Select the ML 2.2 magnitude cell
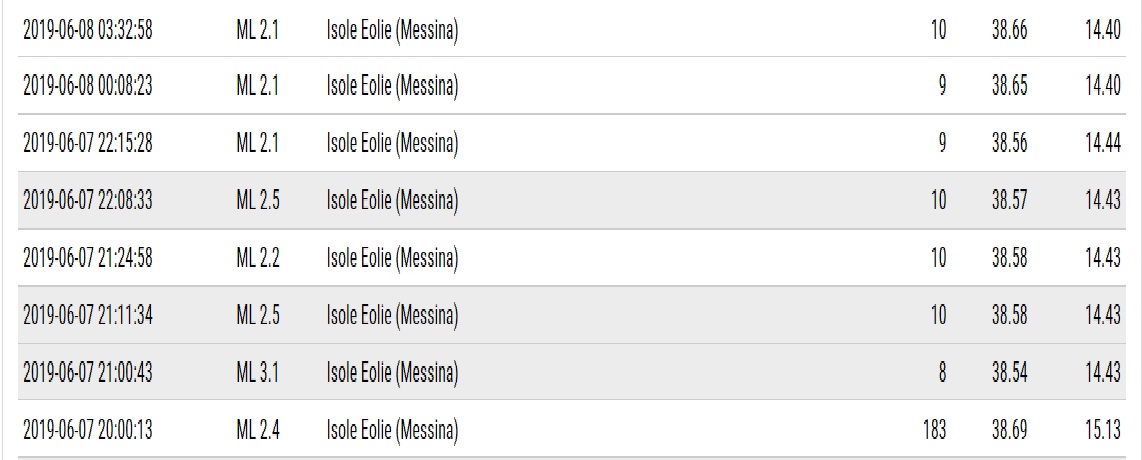1142x460 pixels. point(258,259)
